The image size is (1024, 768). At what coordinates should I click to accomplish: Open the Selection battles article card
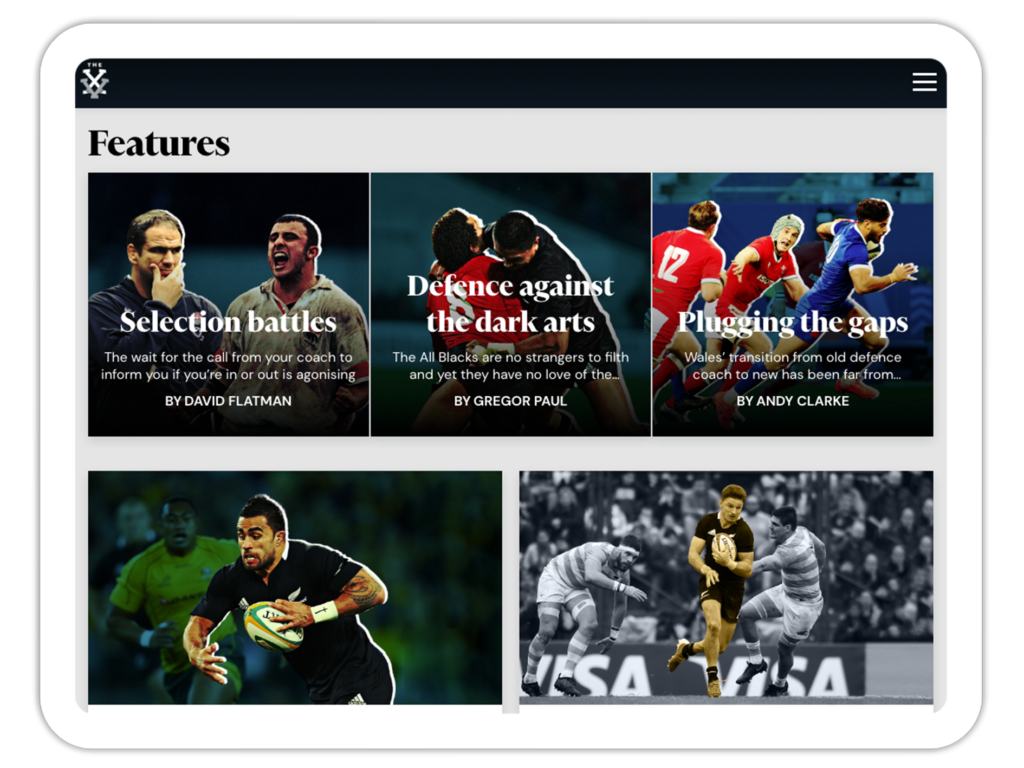point(229,304)
